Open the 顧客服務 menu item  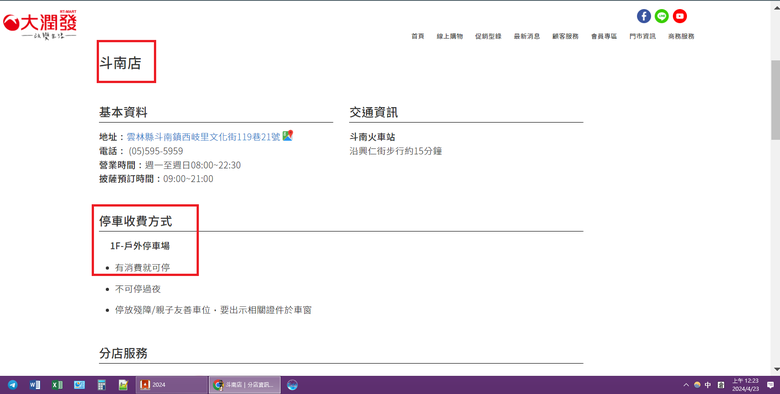[566, 36]
